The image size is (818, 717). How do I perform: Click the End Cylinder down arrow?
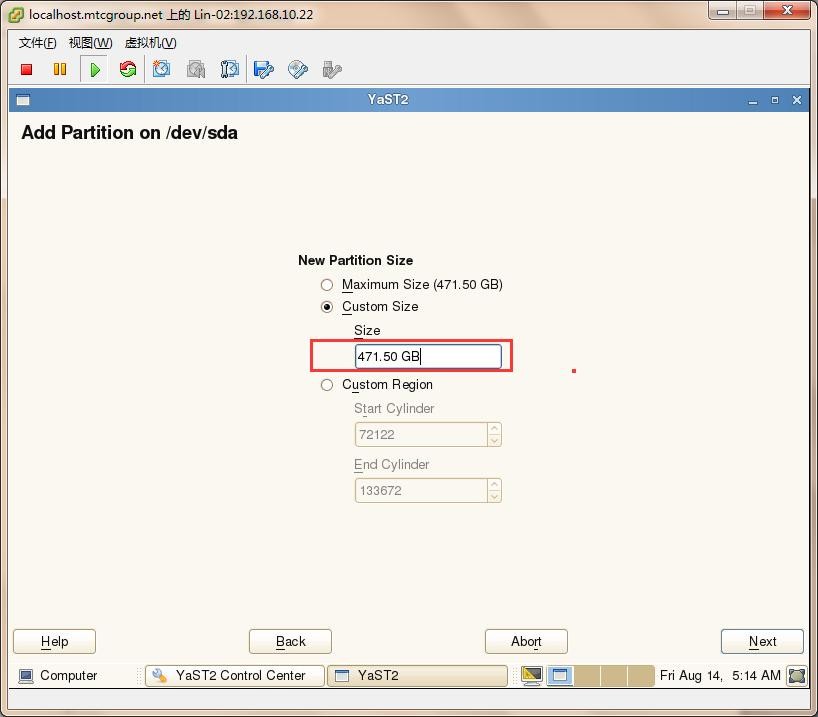[x=494, y=496]
